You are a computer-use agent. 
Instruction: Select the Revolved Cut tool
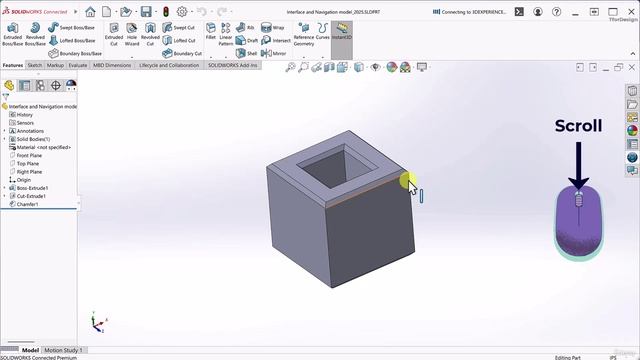click(150, 34)
